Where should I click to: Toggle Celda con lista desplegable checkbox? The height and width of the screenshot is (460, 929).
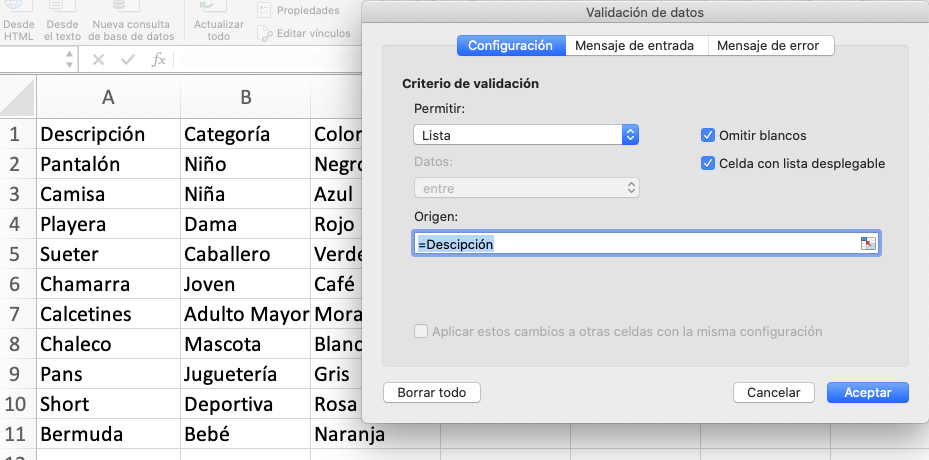pos(708,163)
